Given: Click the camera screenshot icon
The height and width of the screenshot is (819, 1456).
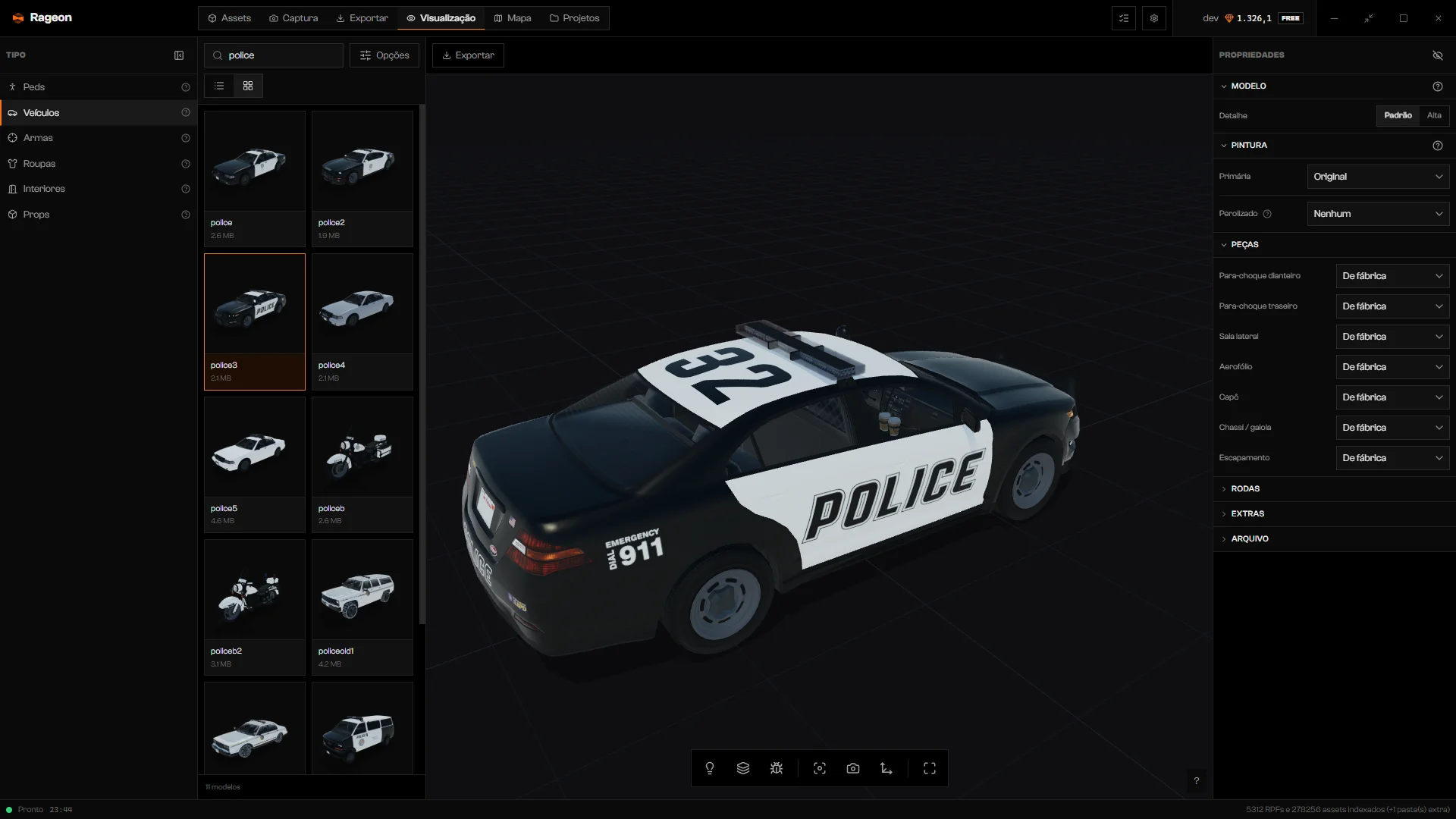Looking at the screenshot, I should click(x=853, y=768).
